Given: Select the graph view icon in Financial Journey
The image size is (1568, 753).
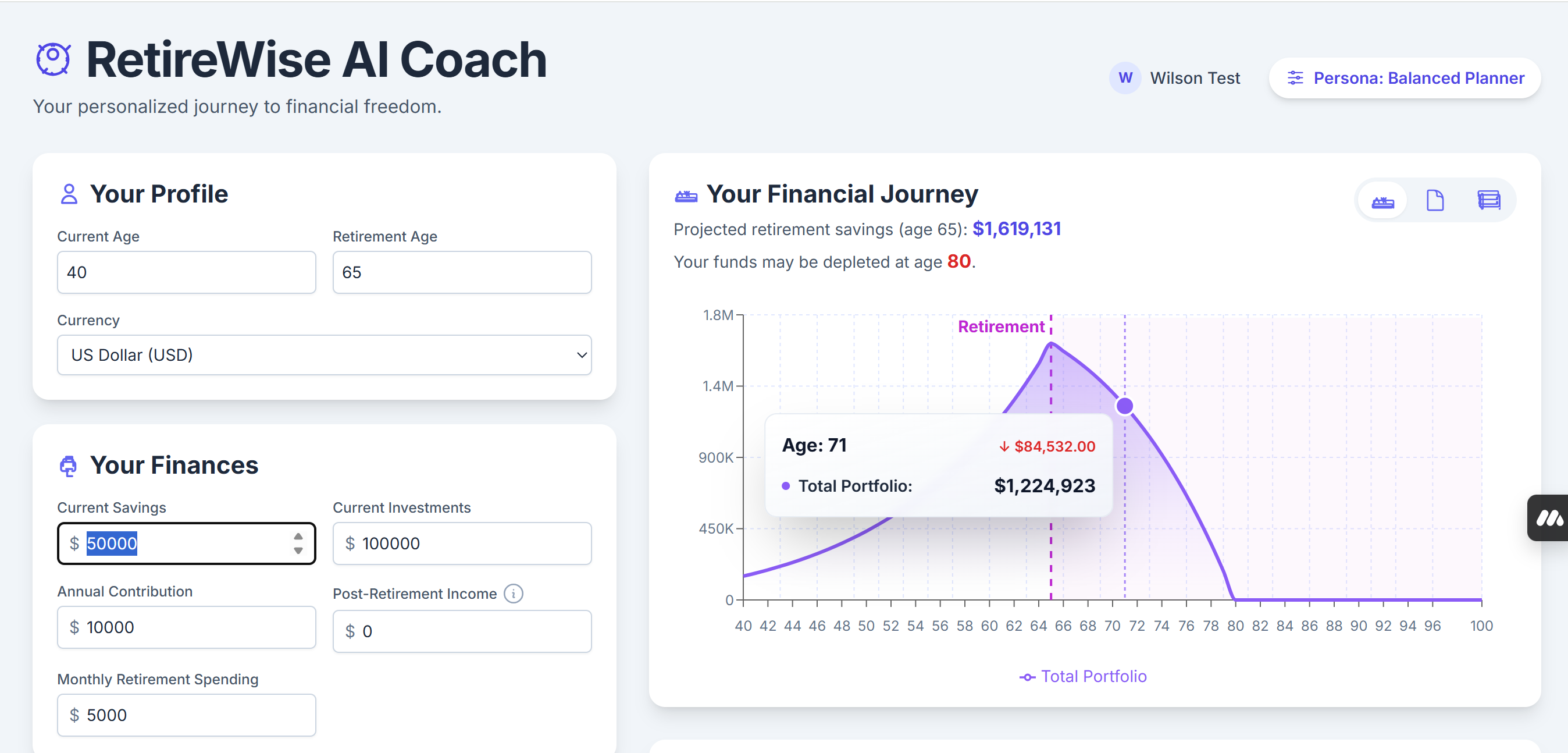Looking at the screenshot, I should click(x=1384, y=200).
